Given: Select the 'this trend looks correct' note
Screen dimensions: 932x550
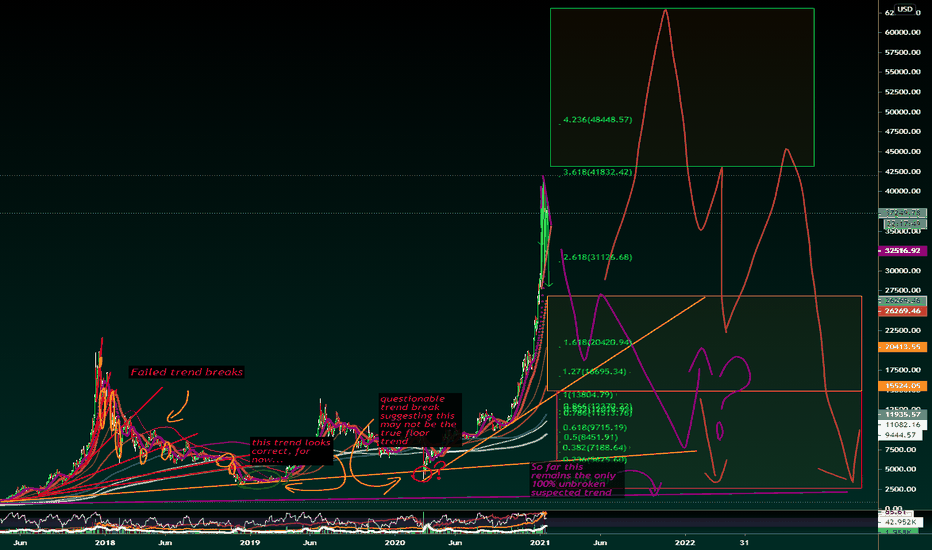Looking at the screenshot, I should coord(291,451).
